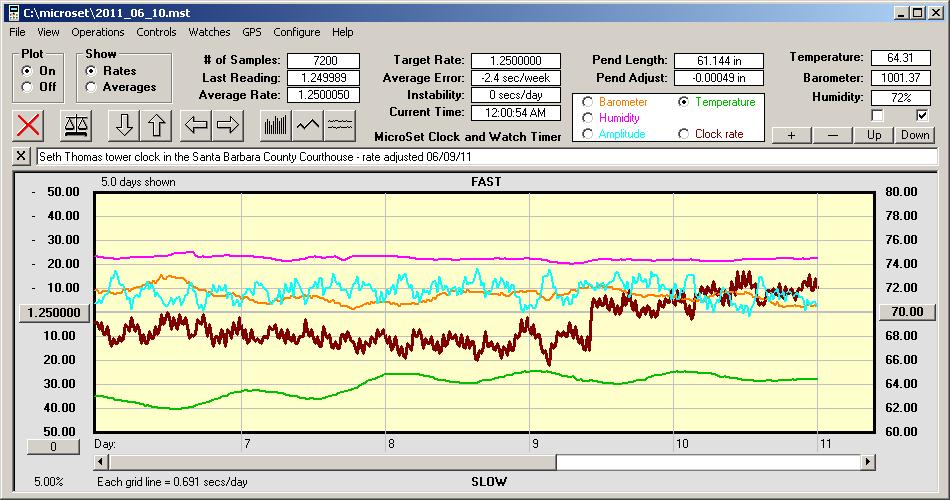Open the Controls menu

(156, 32)
